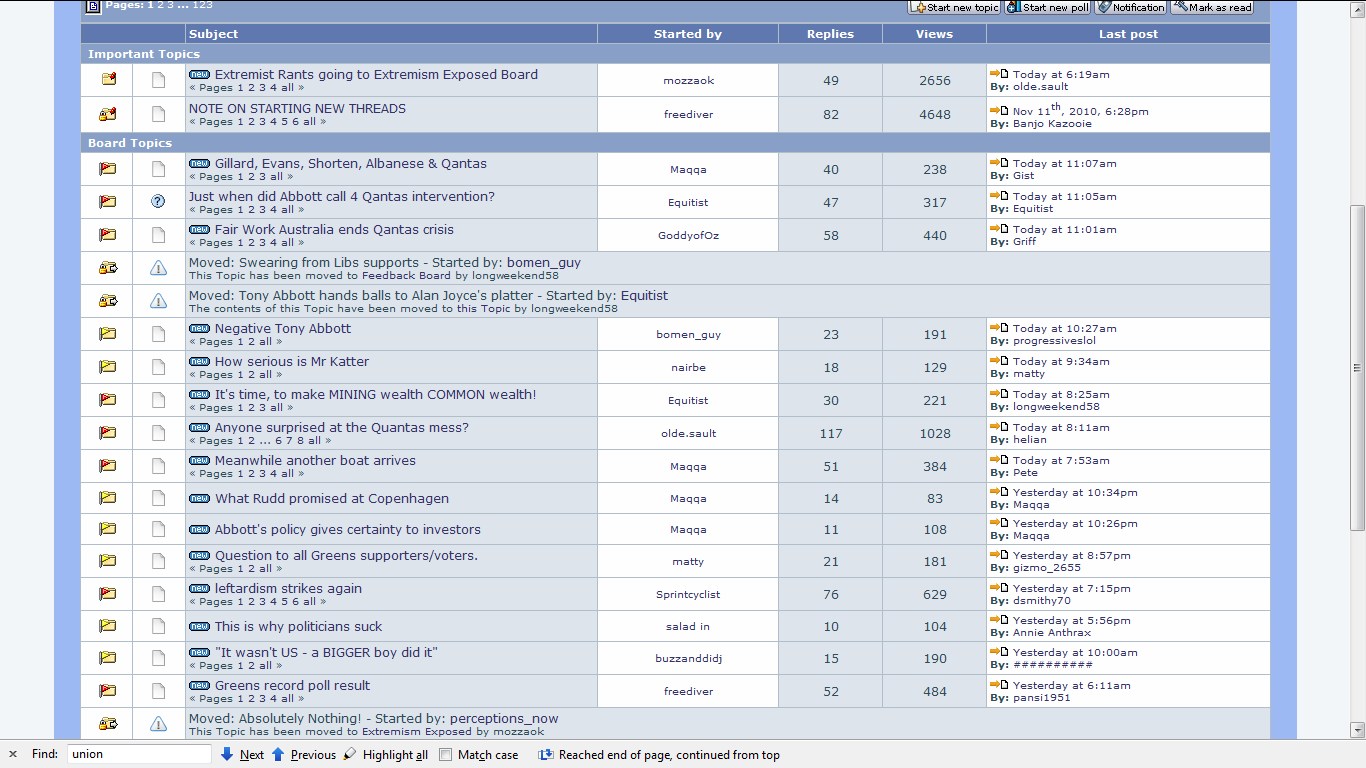Screen dimensions: 1366x768
Task: Click the Find text input field
Action: 139,755
